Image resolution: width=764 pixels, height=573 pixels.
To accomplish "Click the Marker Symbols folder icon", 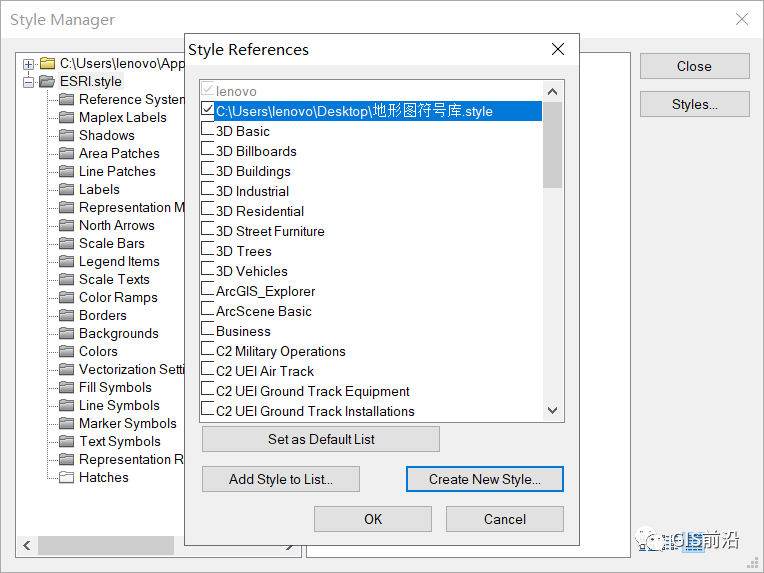I will click(67, 423).
